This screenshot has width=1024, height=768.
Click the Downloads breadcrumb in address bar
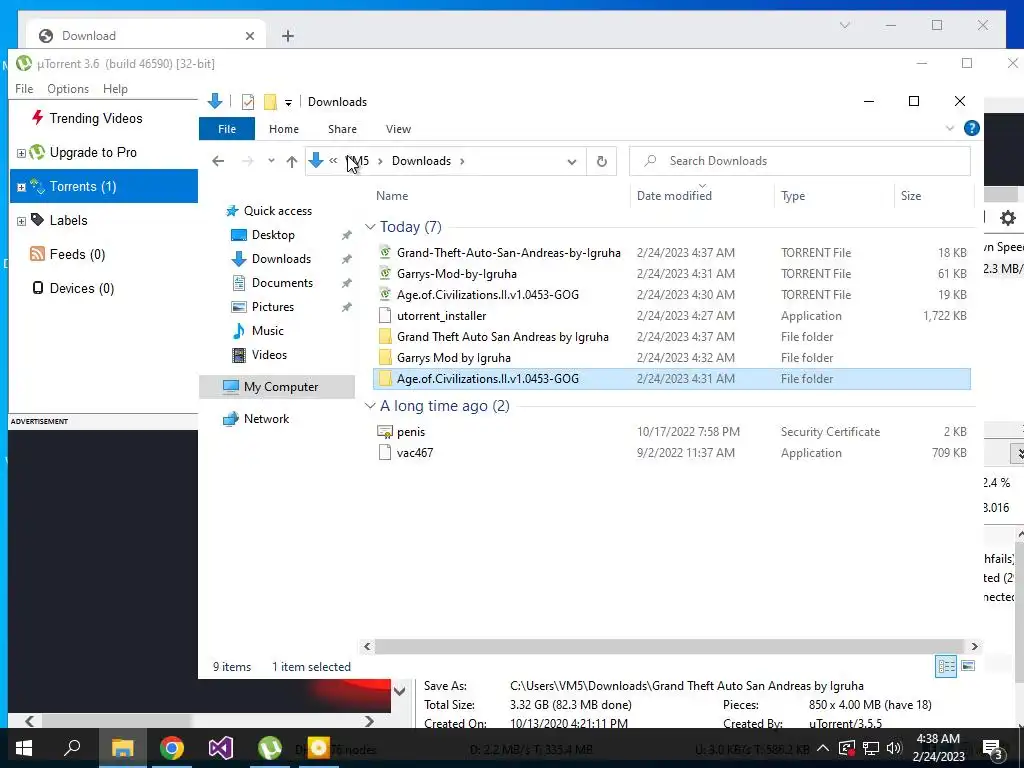coord(421,161)
